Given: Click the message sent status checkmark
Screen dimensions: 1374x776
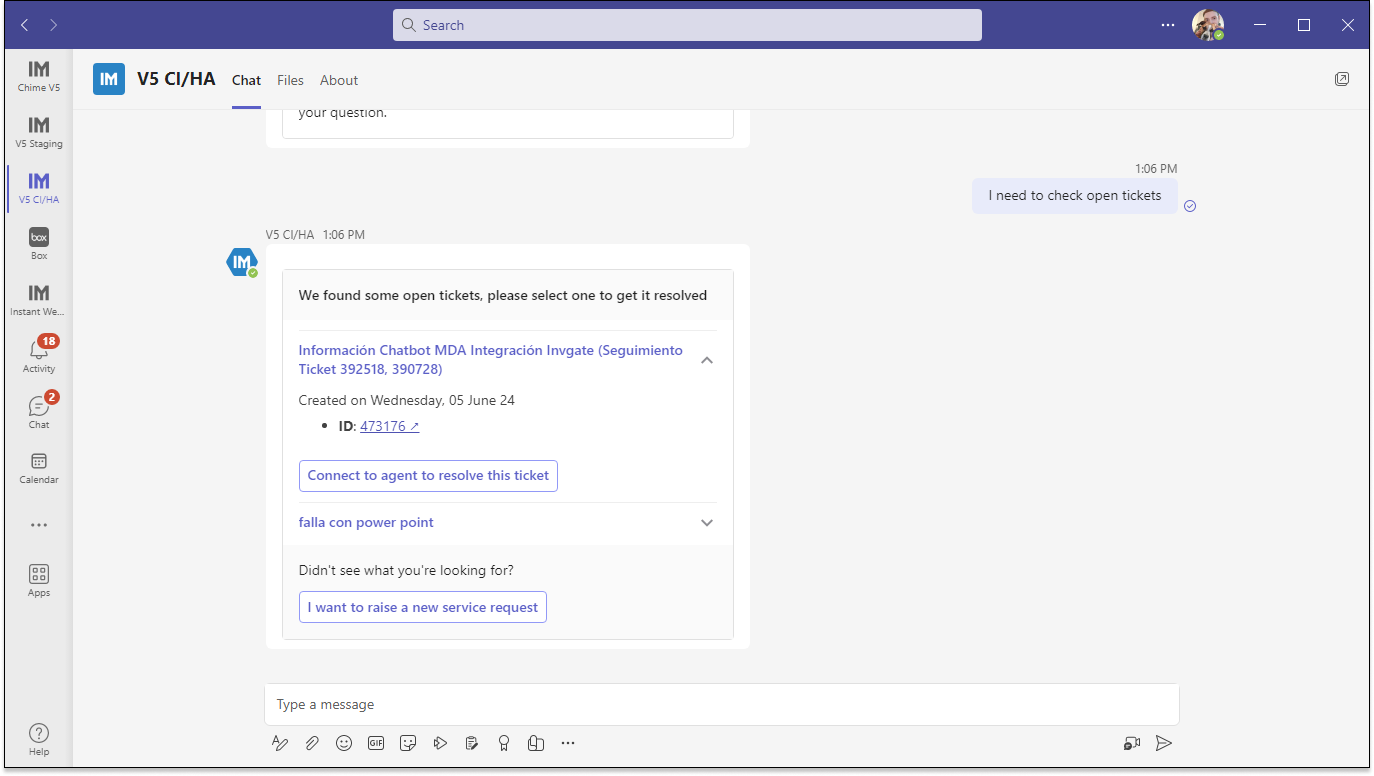Looking at the screenshot, I should [1190, 206].
